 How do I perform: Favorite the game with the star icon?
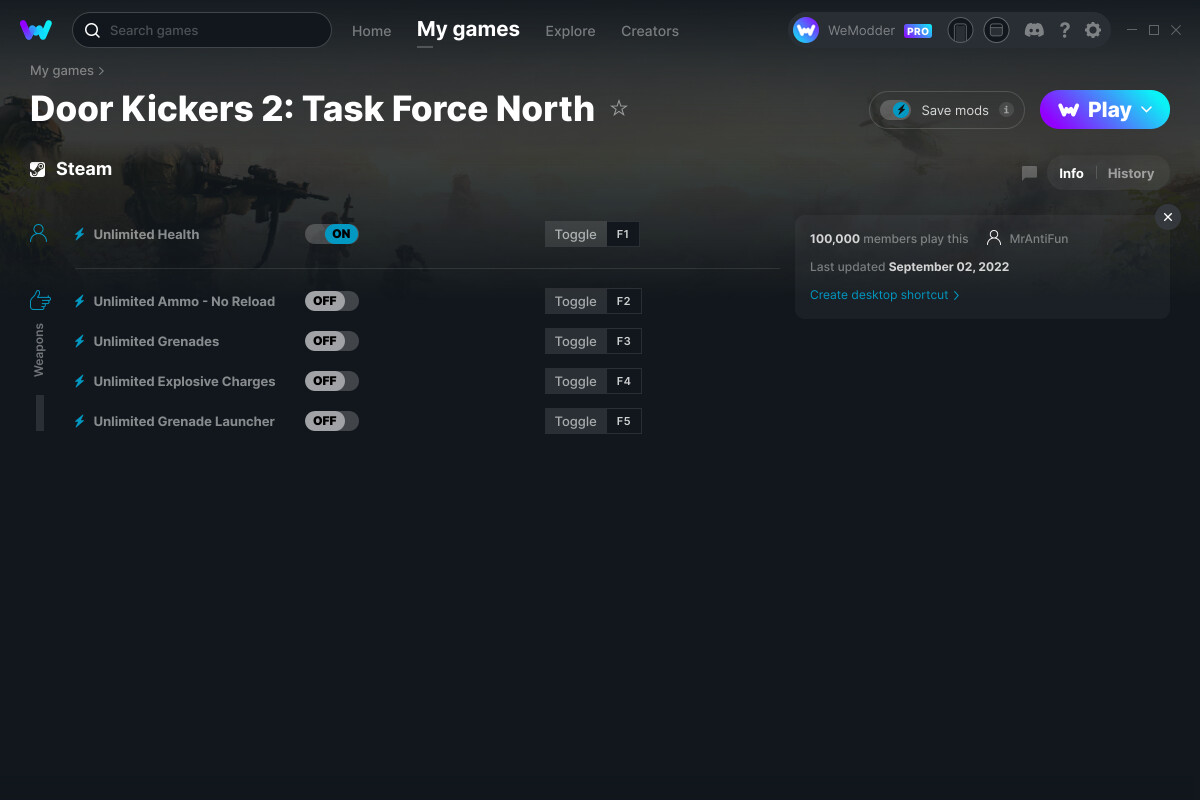[x=619, y=108]
